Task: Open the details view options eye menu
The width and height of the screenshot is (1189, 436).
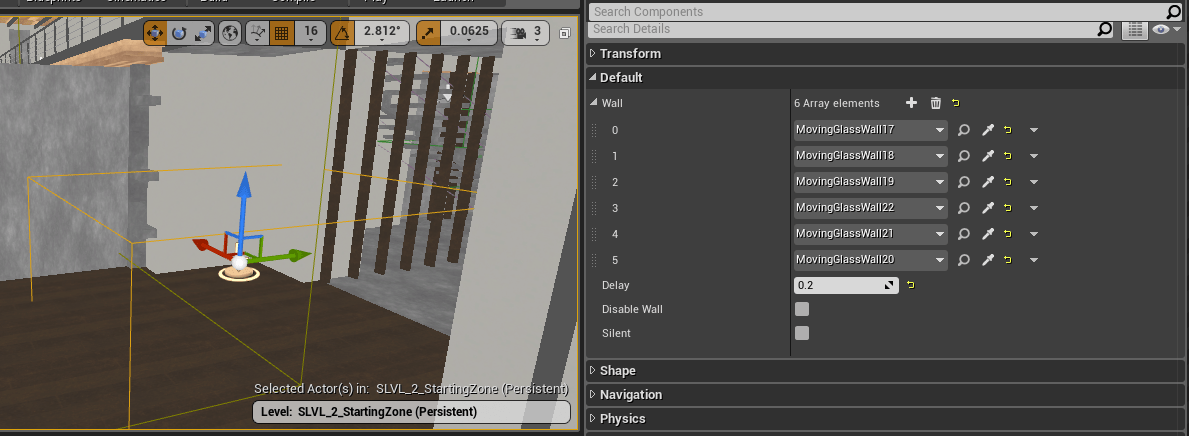Action: click(1163, 30)
